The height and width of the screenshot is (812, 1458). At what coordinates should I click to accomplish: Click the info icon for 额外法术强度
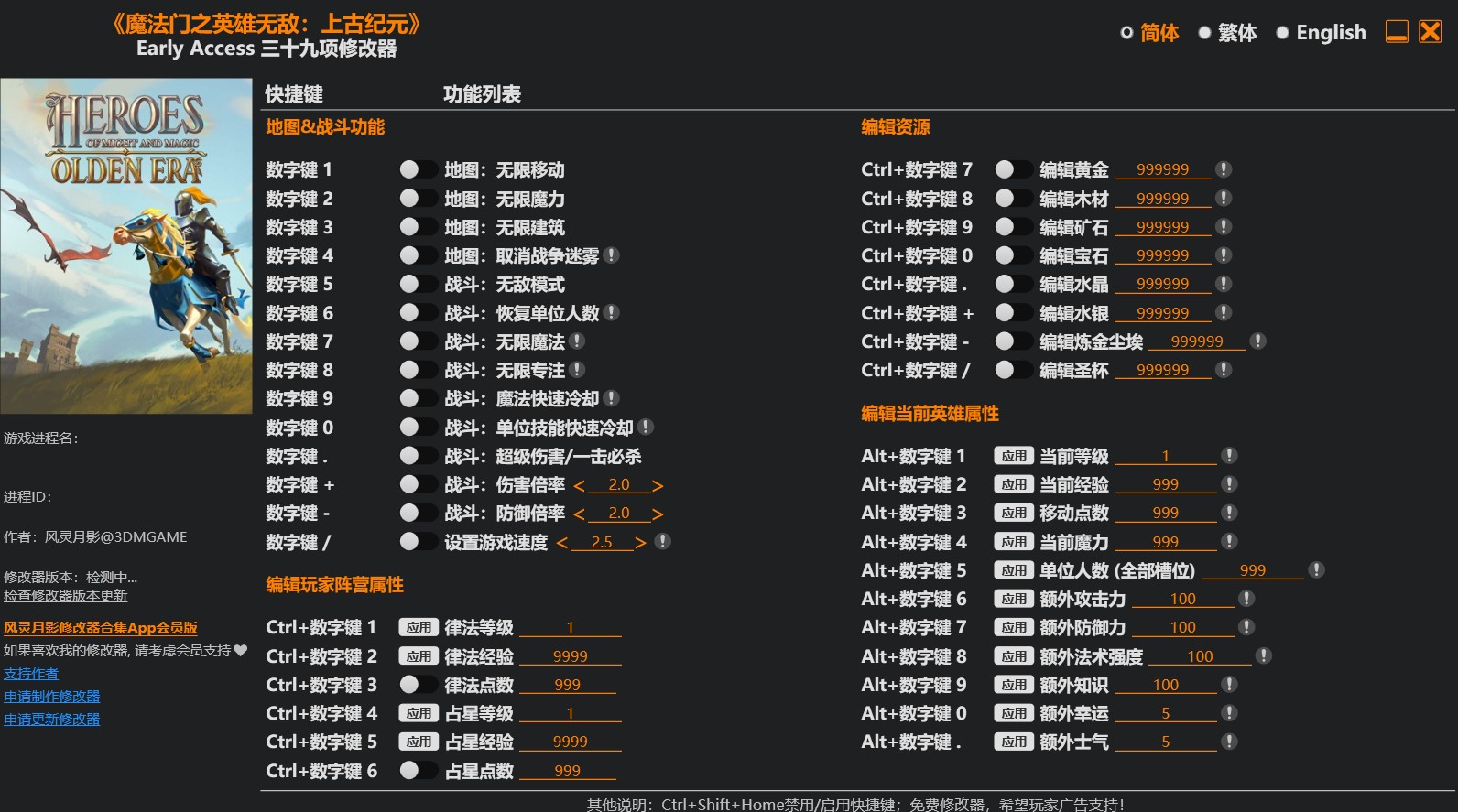[1264, 655]
